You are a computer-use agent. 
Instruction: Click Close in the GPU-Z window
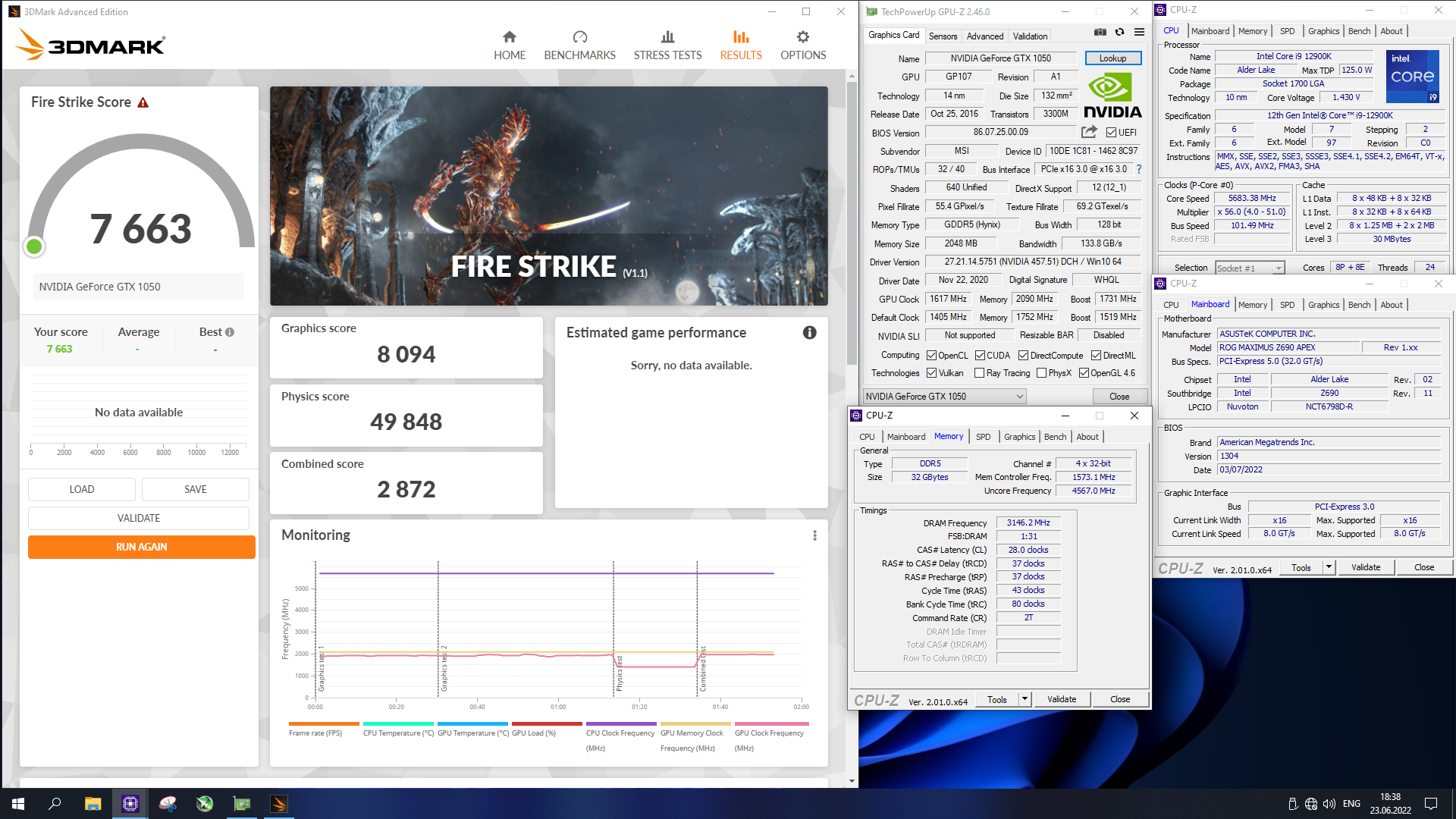click(1119, 397)
